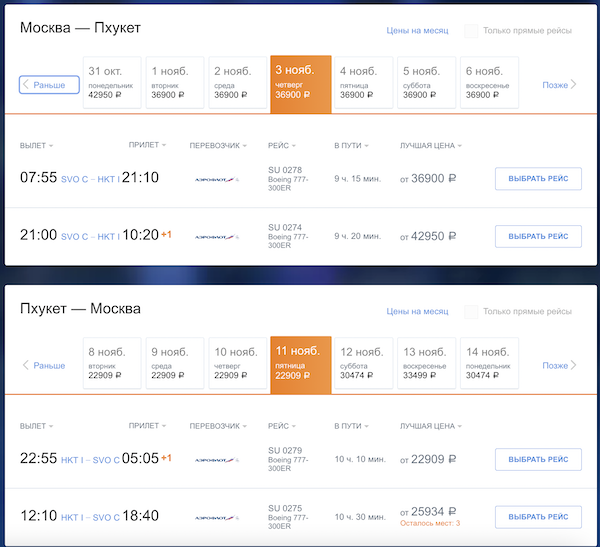Click Aeroflot logo on flight SU 0279
The width and height of the screenshot is (600, 547).
[216, 460]
